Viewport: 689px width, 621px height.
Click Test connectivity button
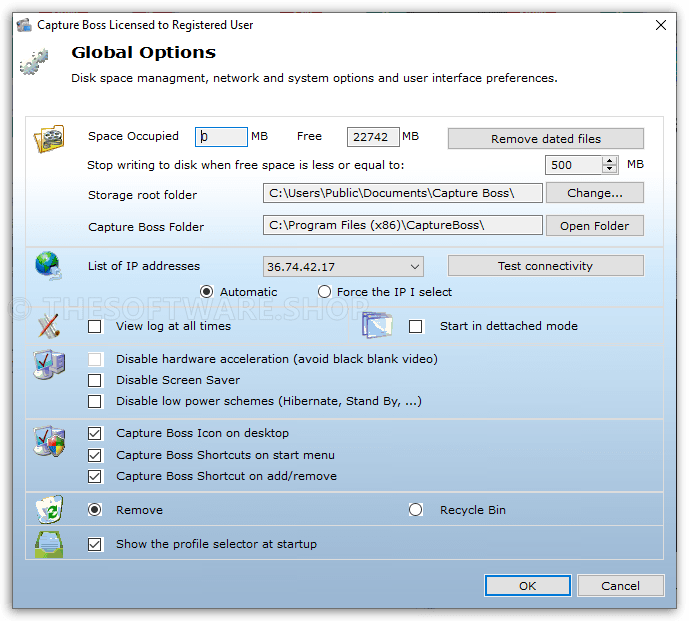[546, 266]
